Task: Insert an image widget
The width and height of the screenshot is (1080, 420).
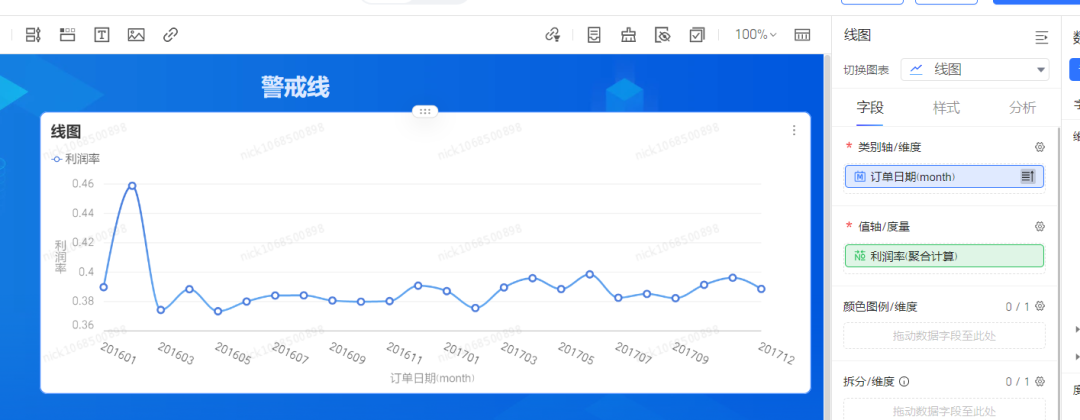Action: pyautogui.click(x=136, y=35)
